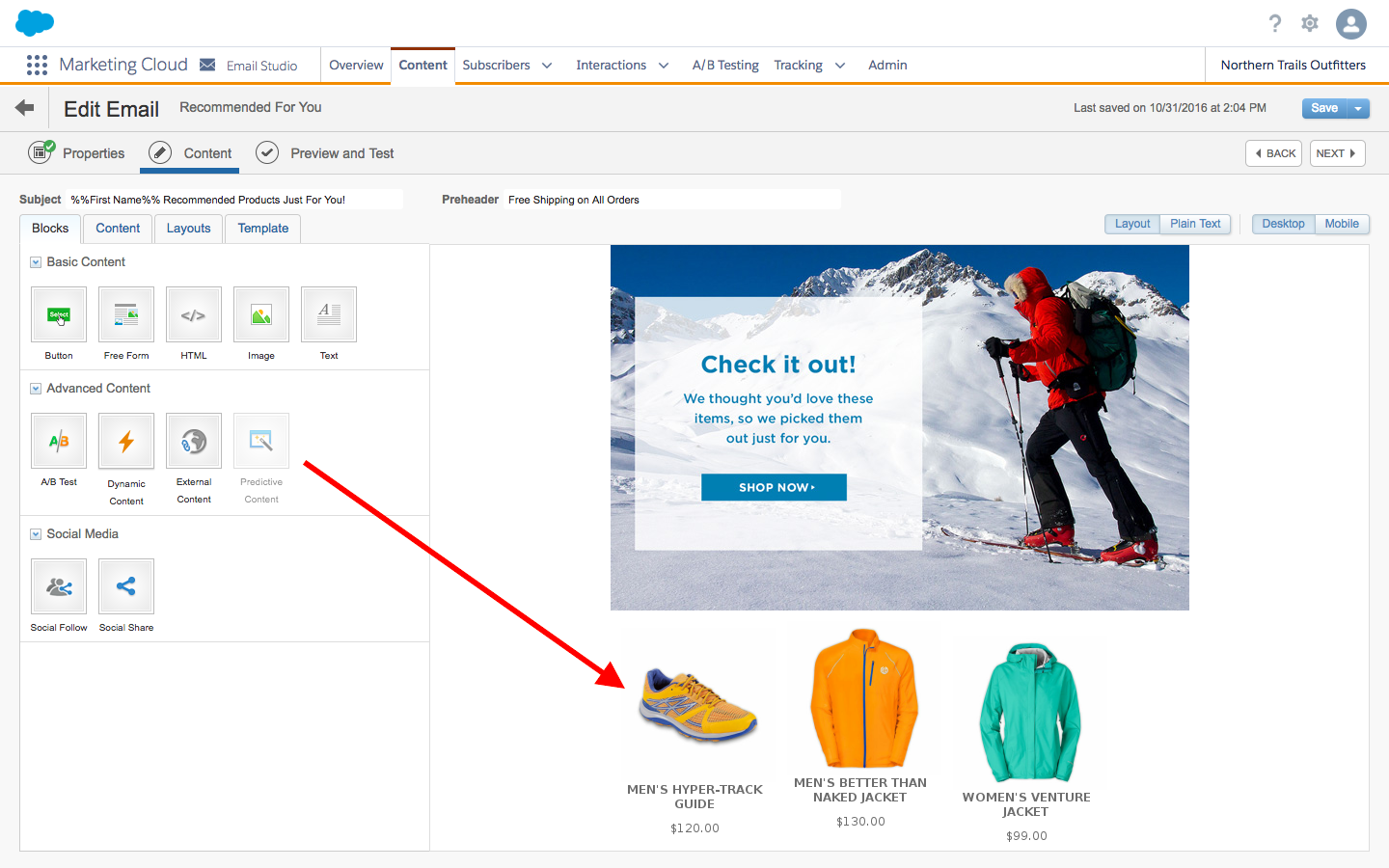Open the Overview tab
The image size is (1389, 868).
pos(356,65)
